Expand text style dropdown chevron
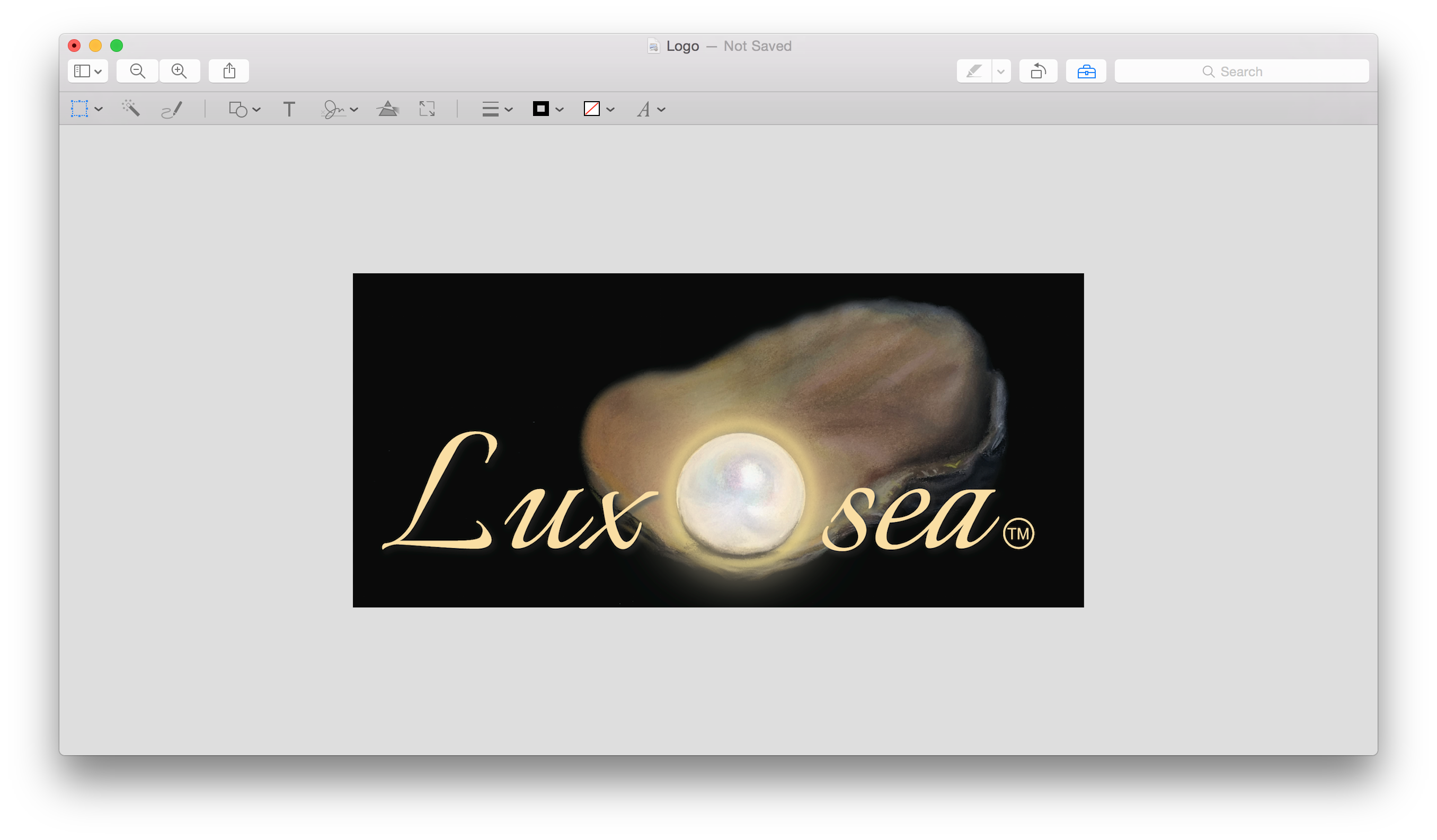Screen dimensions: 1437x840 pos(661,110)
